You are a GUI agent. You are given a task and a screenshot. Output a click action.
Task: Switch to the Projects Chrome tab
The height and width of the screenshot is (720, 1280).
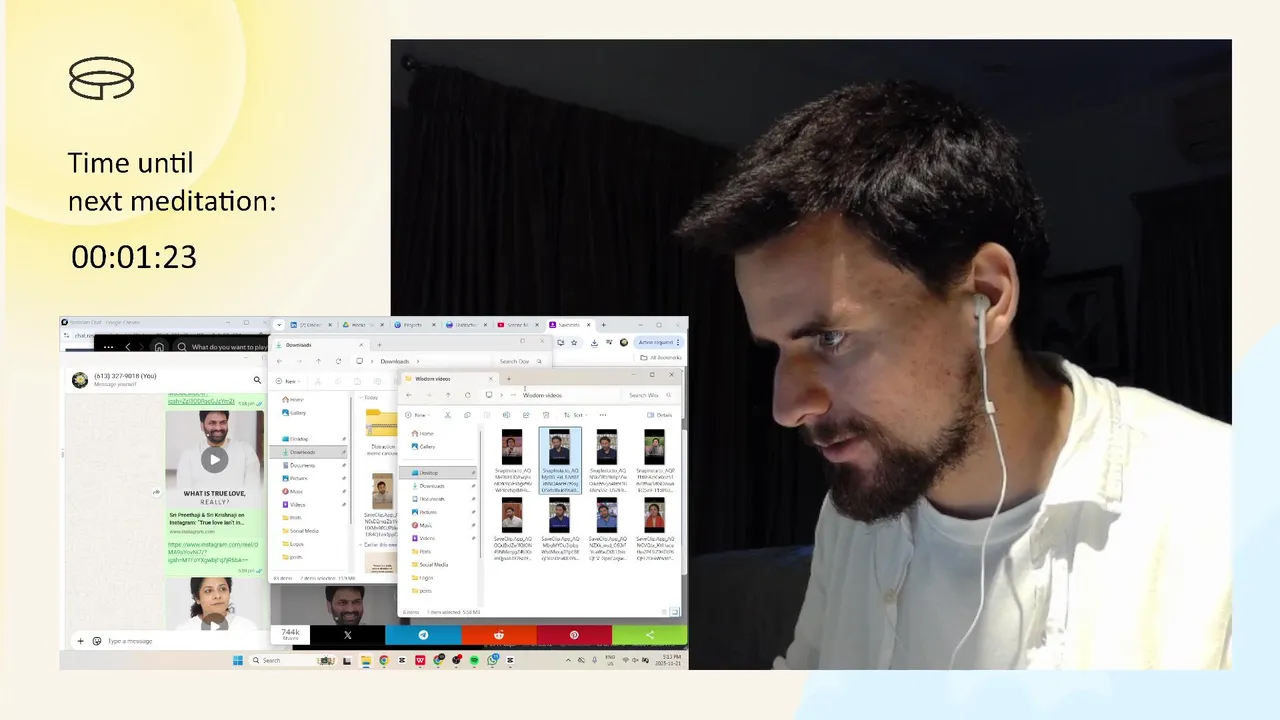[414, 325]
